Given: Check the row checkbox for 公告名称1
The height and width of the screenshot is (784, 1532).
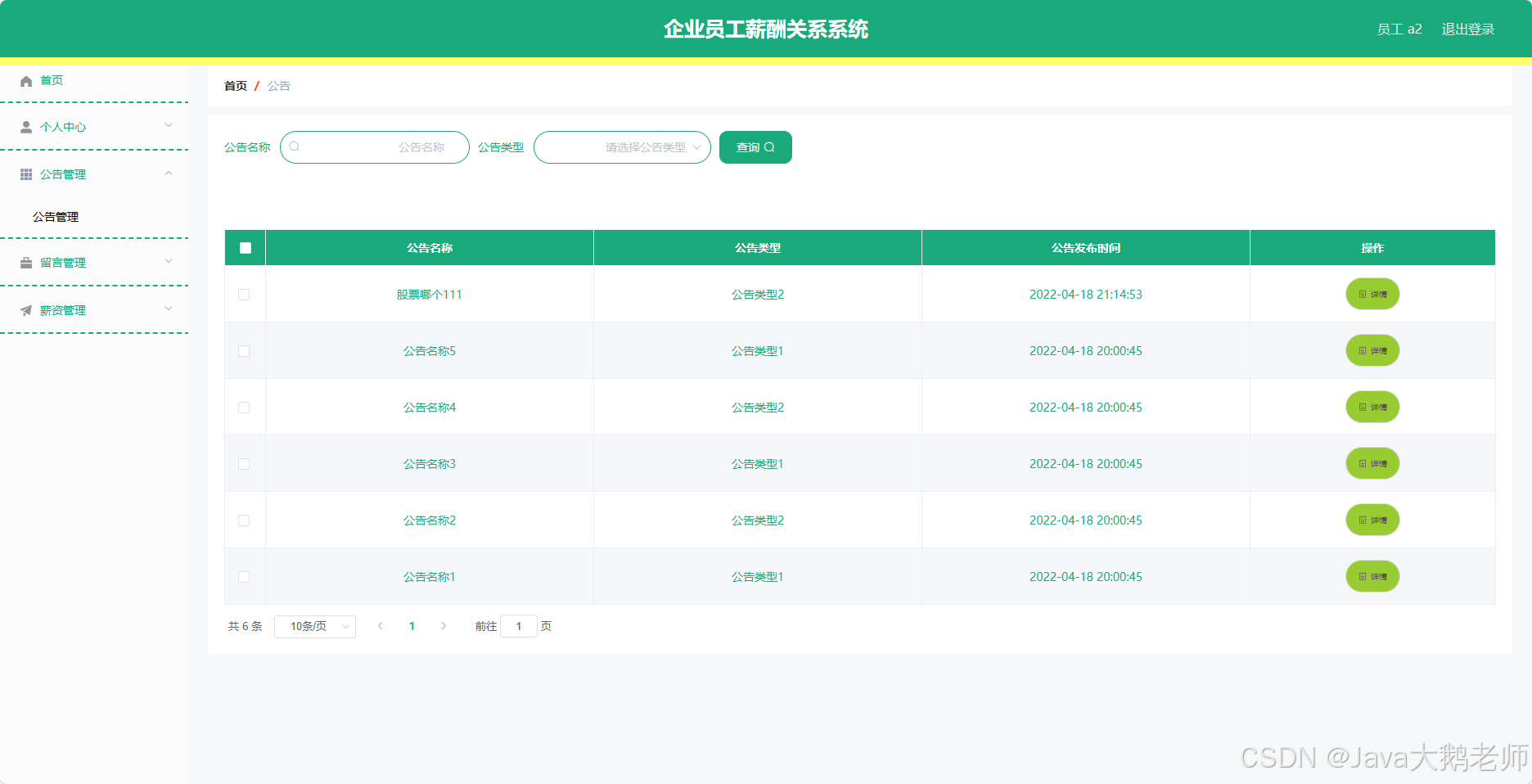Looking at the screenshot, I should (x=244, y=577).
